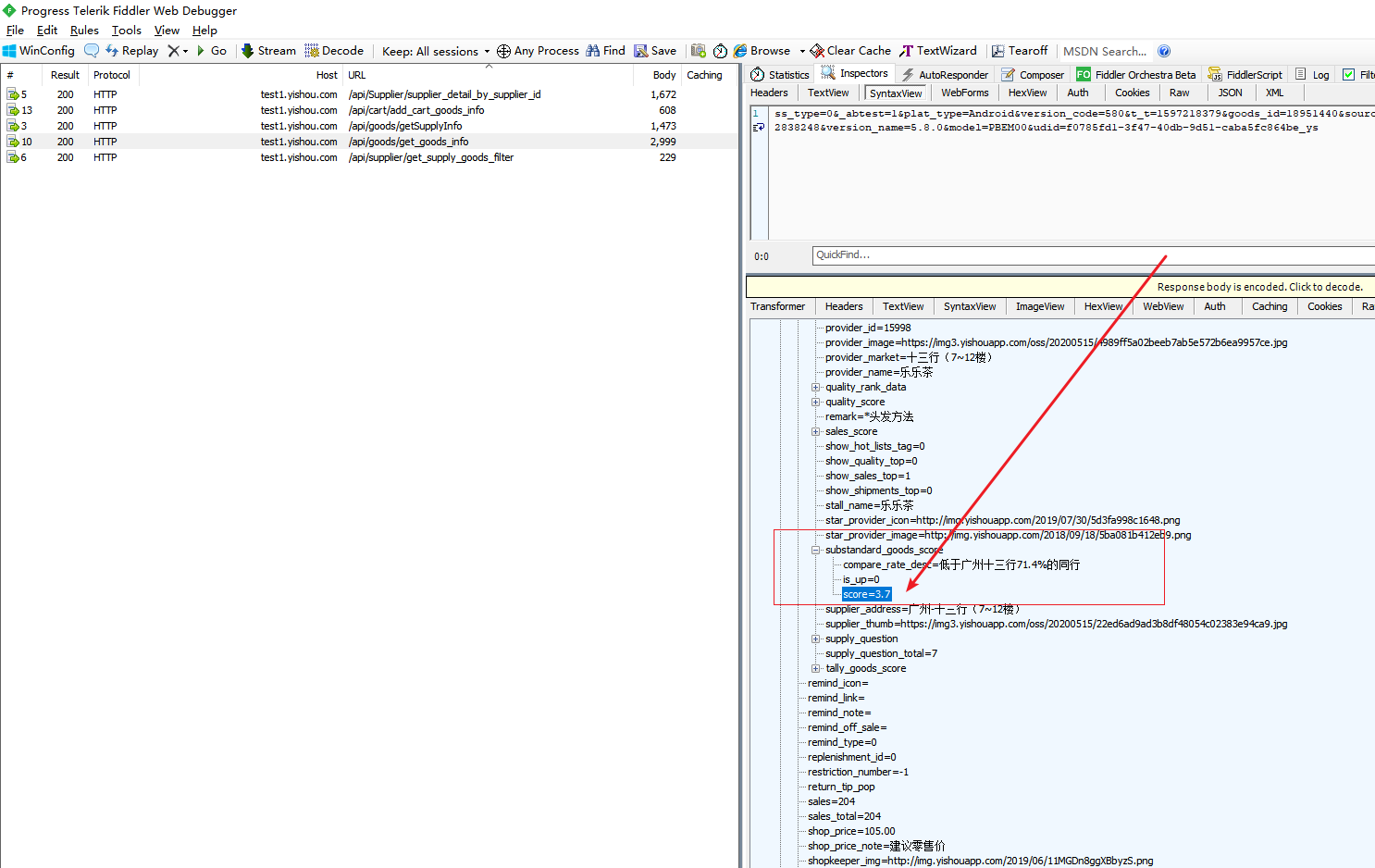This screenshot has width=1375, height=868.
Task: Switch request inspector to WebForms view
Action: click(x=965, y=93)
